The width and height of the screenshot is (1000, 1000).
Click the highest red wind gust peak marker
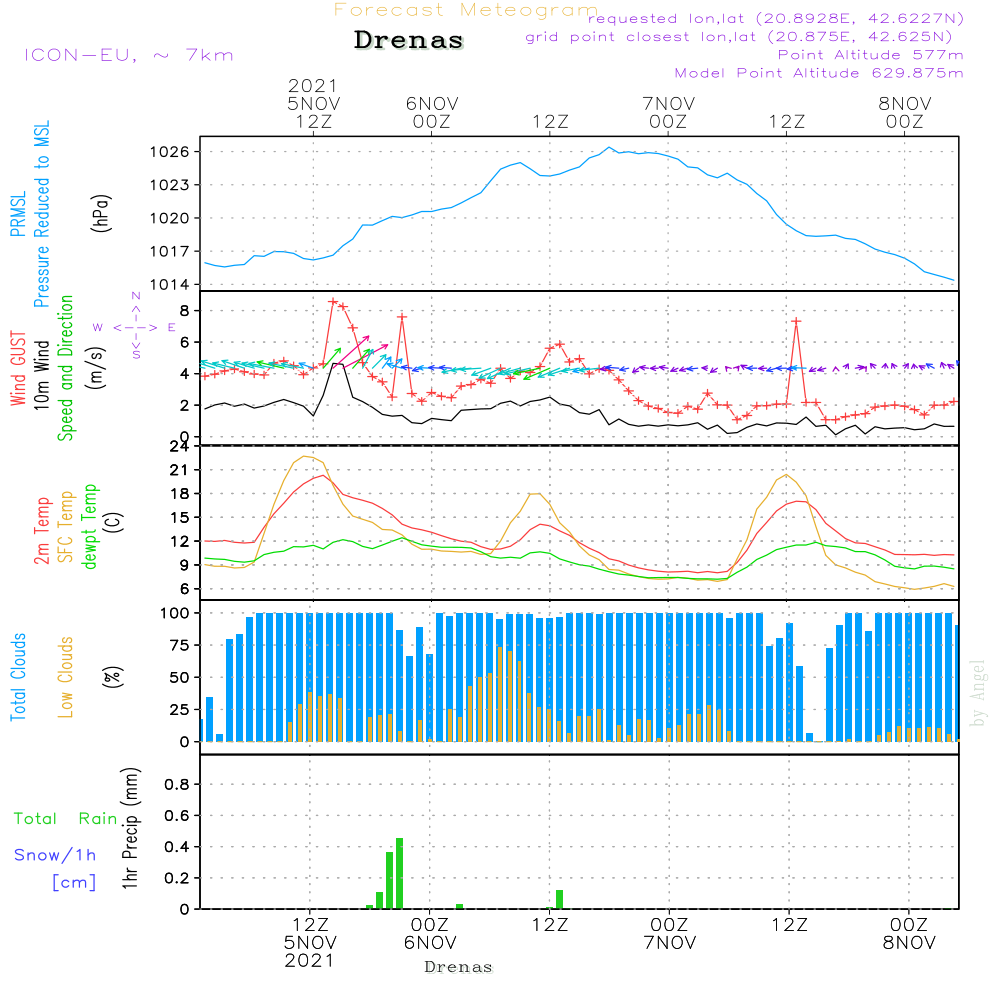click(333, 301)
